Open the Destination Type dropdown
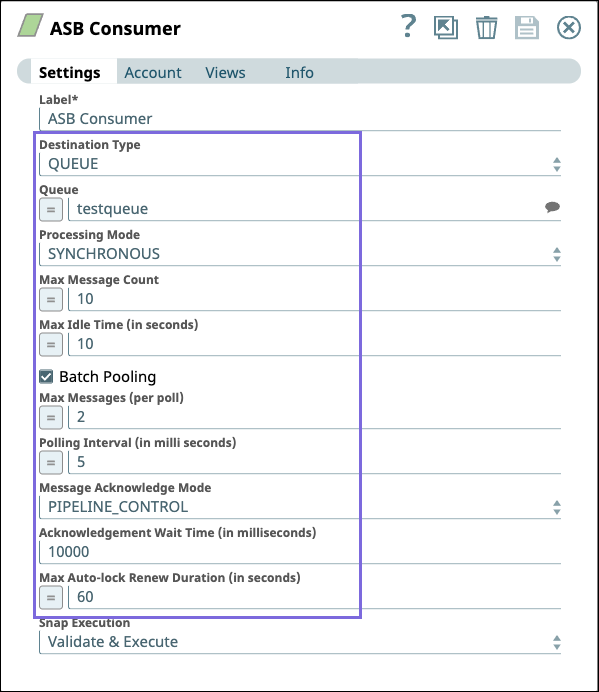599x692 pixels. [300, 164]
